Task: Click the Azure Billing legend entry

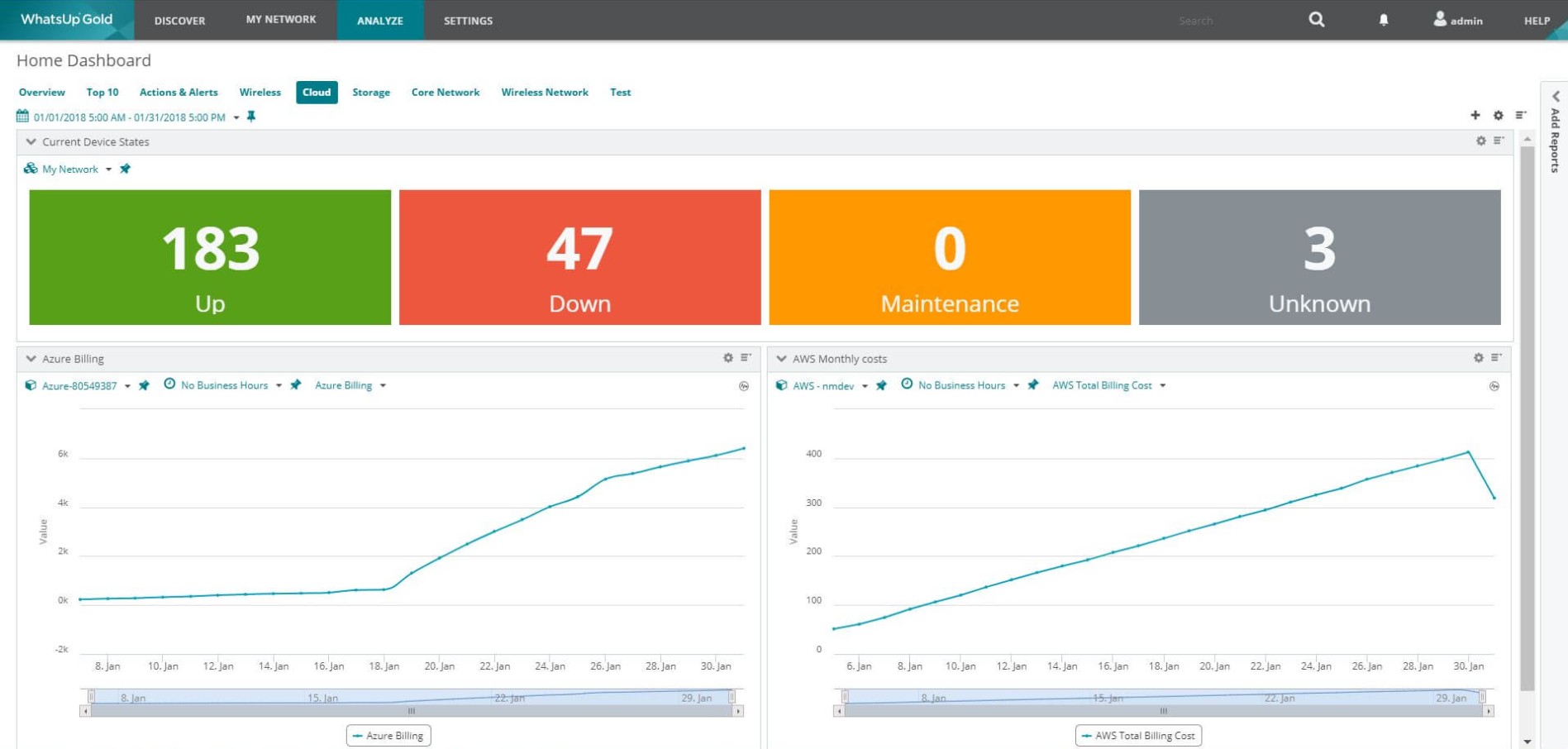Action: pos(388,736)
